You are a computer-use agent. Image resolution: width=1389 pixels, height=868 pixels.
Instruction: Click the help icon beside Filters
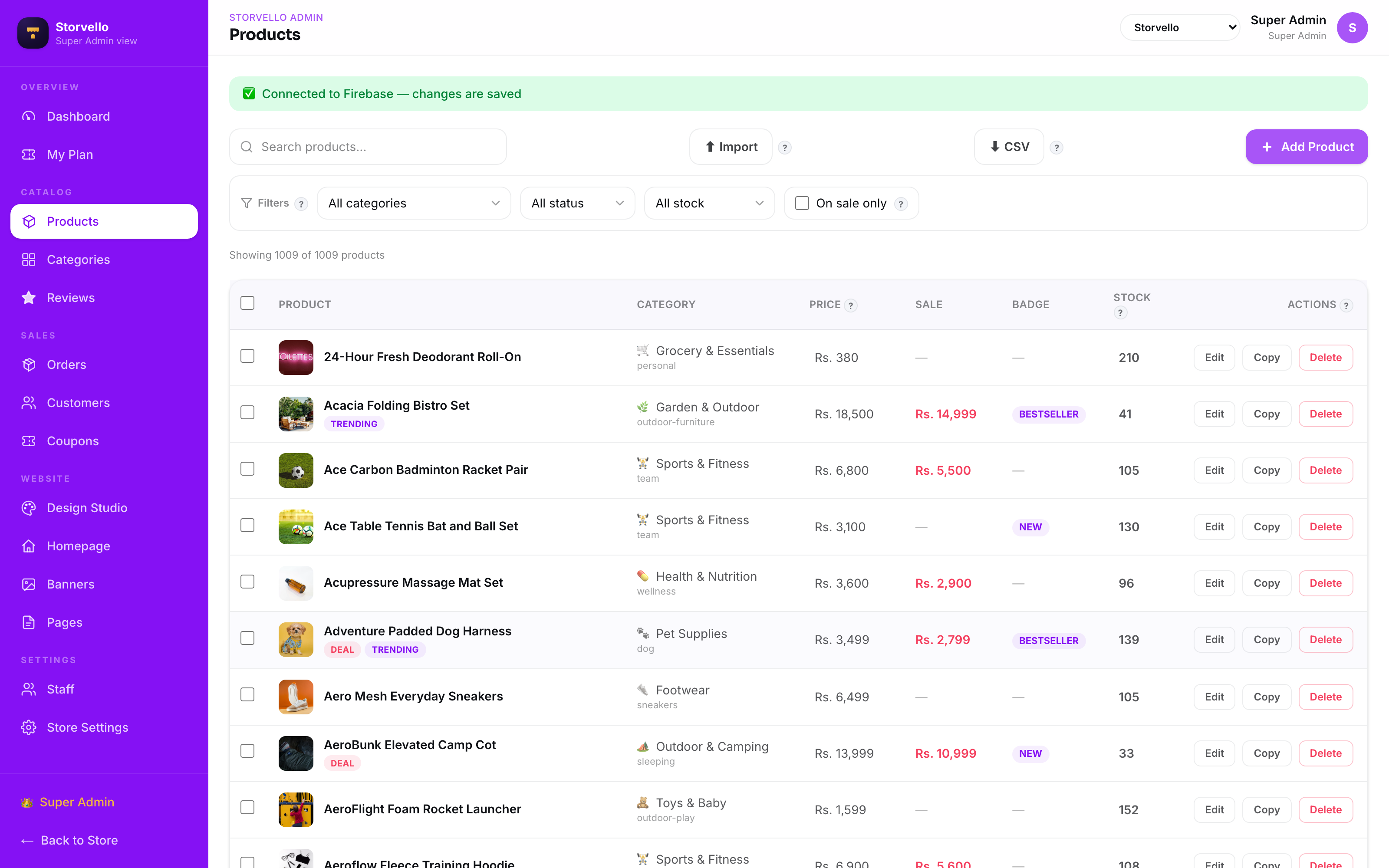coord(301,204)
